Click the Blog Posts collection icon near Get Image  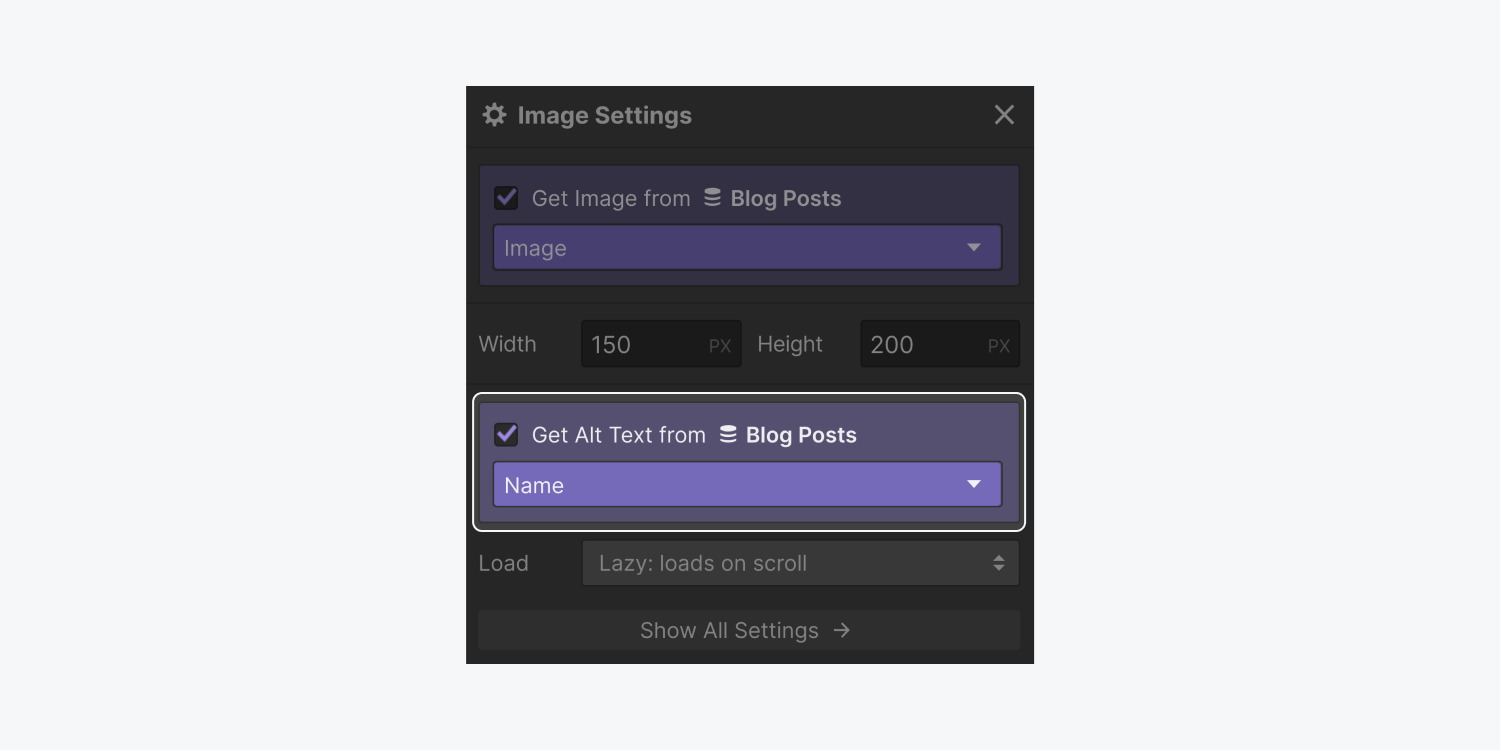pyautogui.click(x=712, y=198)
